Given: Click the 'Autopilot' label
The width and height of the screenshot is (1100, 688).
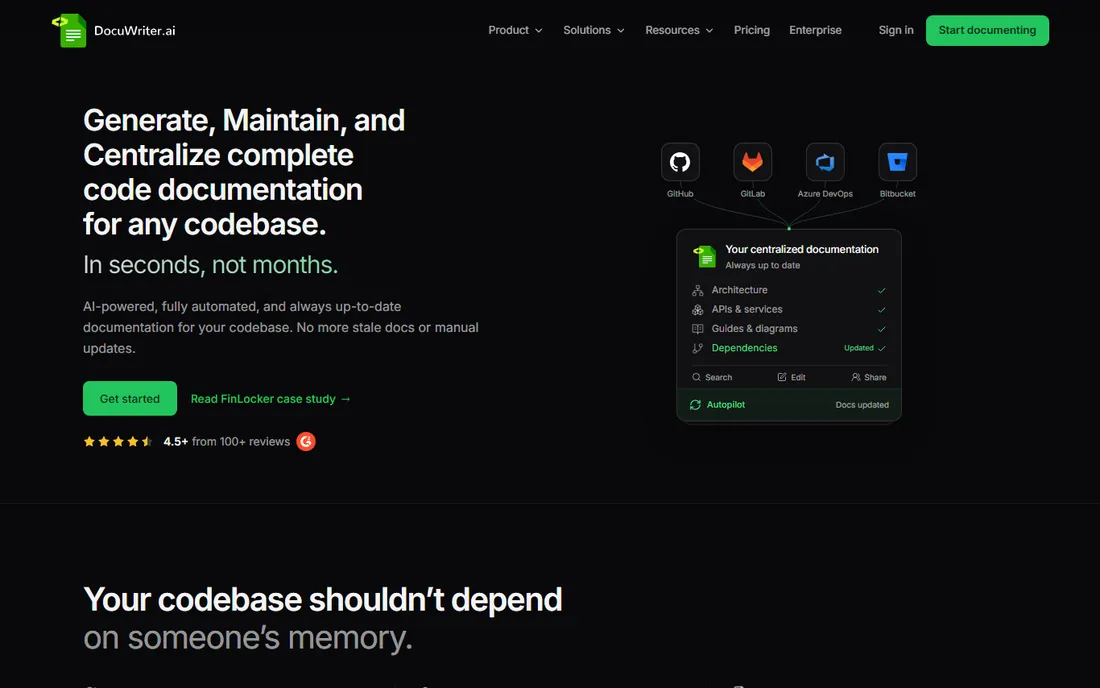Looking at the screenshot, I should coord(725,405).
